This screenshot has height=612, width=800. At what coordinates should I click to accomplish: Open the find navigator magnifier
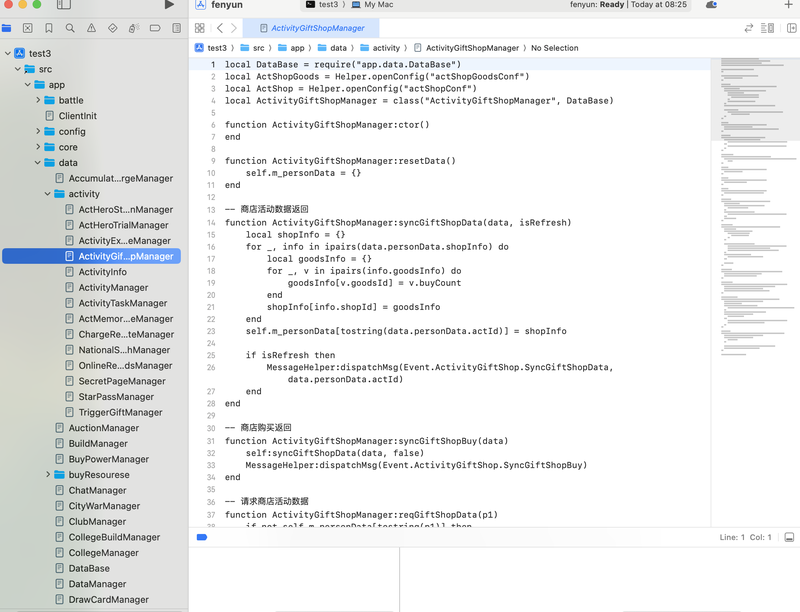[x=70, y=28]
